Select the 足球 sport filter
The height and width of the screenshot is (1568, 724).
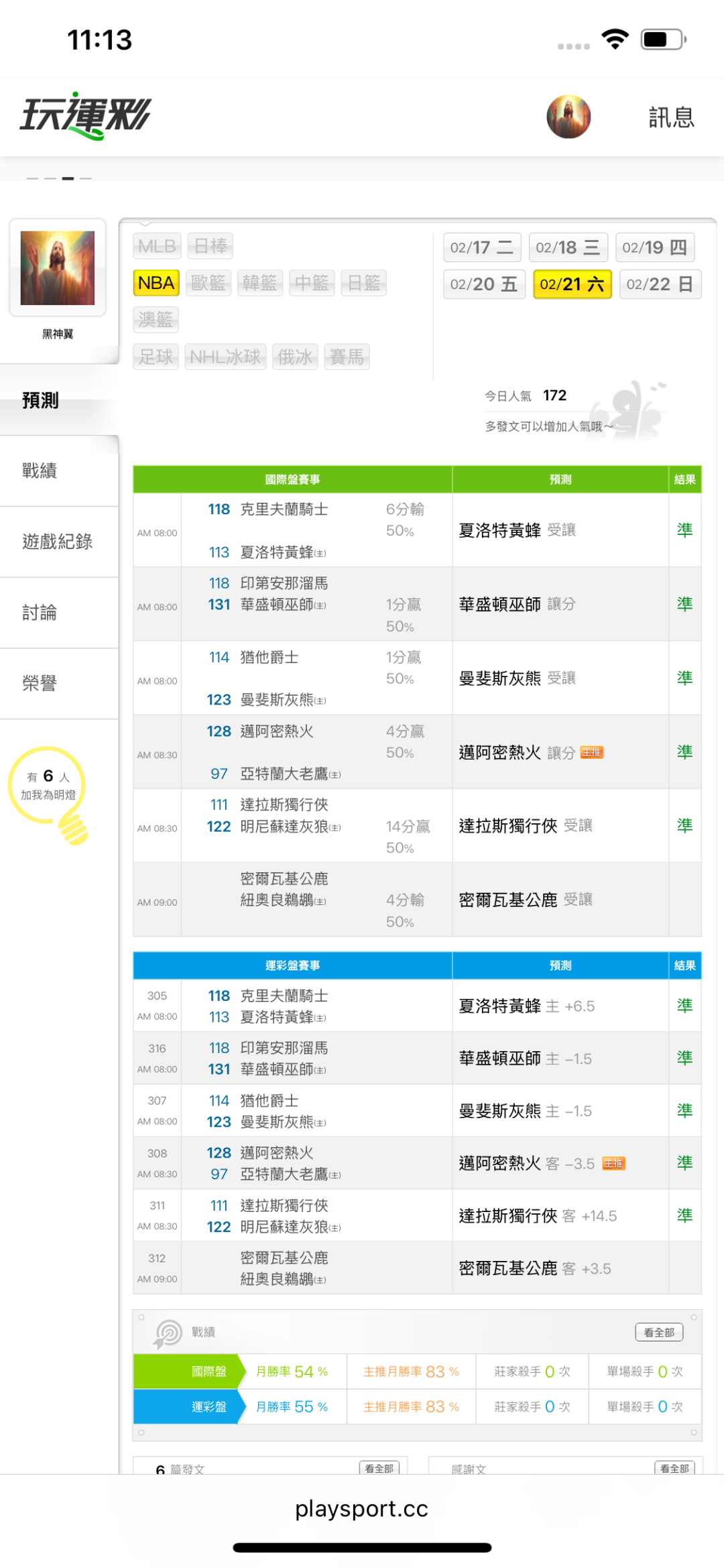(x=156, y=357)
